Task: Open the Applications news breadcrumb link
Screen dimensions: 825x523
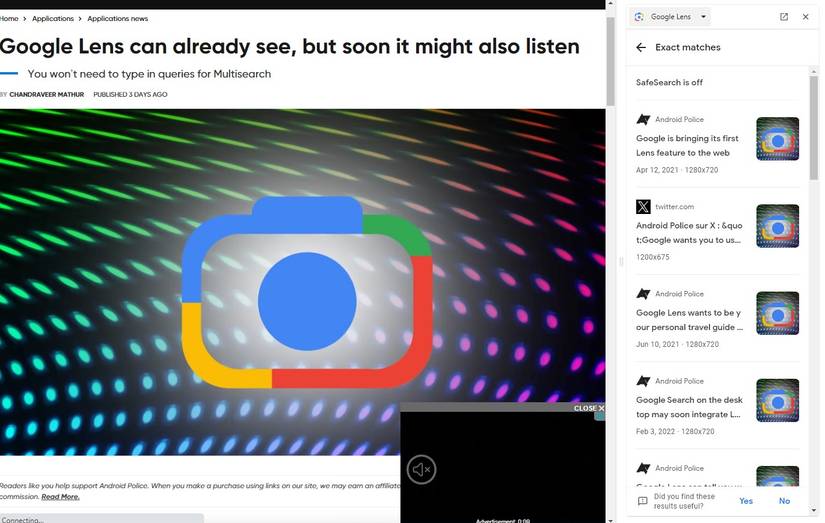Action: pyautogui.click(x=117, y=18)
